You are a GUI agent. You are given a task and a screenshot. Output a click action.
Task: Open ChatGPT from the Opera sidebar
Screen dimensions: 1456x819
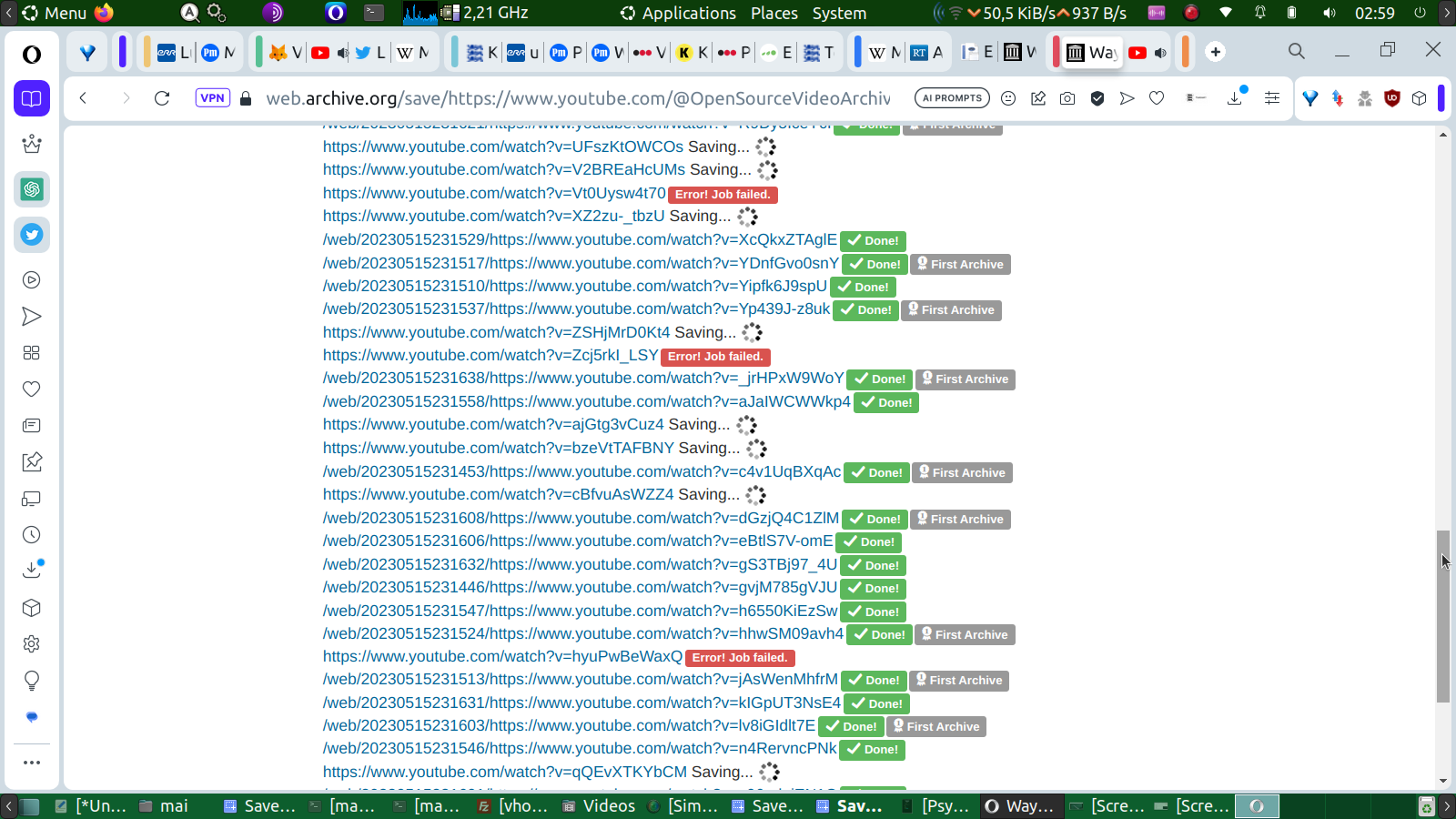32,189
